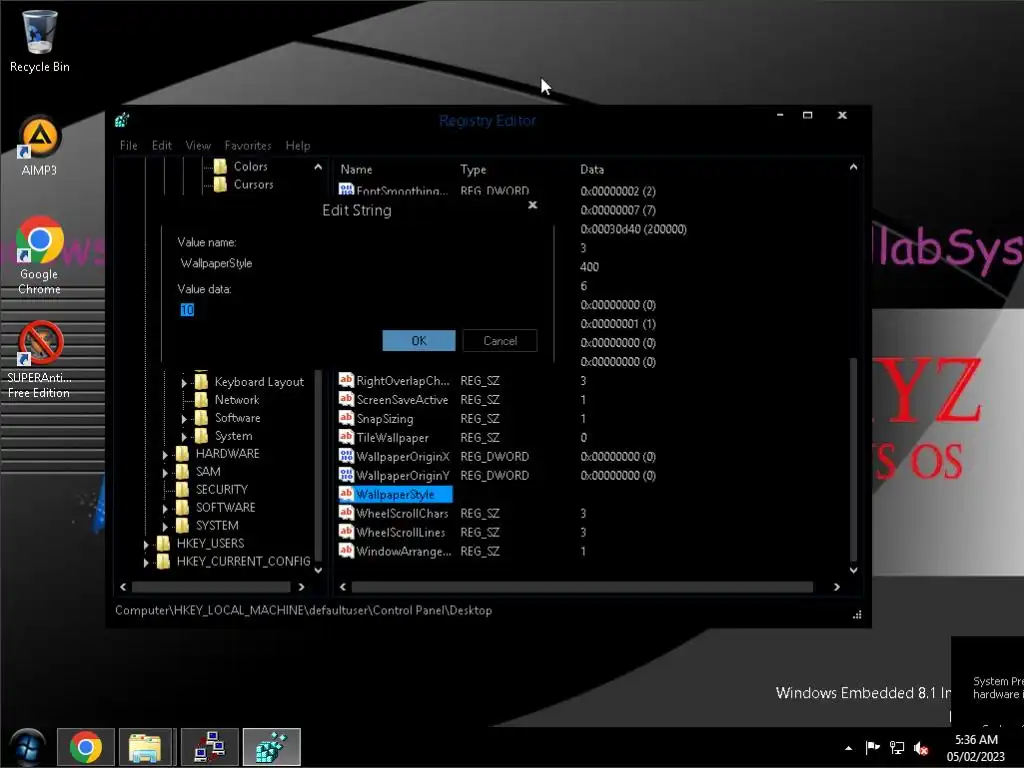This screenshot has height=768, width=1024.
Task: Close the Edit String dialog
Action: [533, 205]
